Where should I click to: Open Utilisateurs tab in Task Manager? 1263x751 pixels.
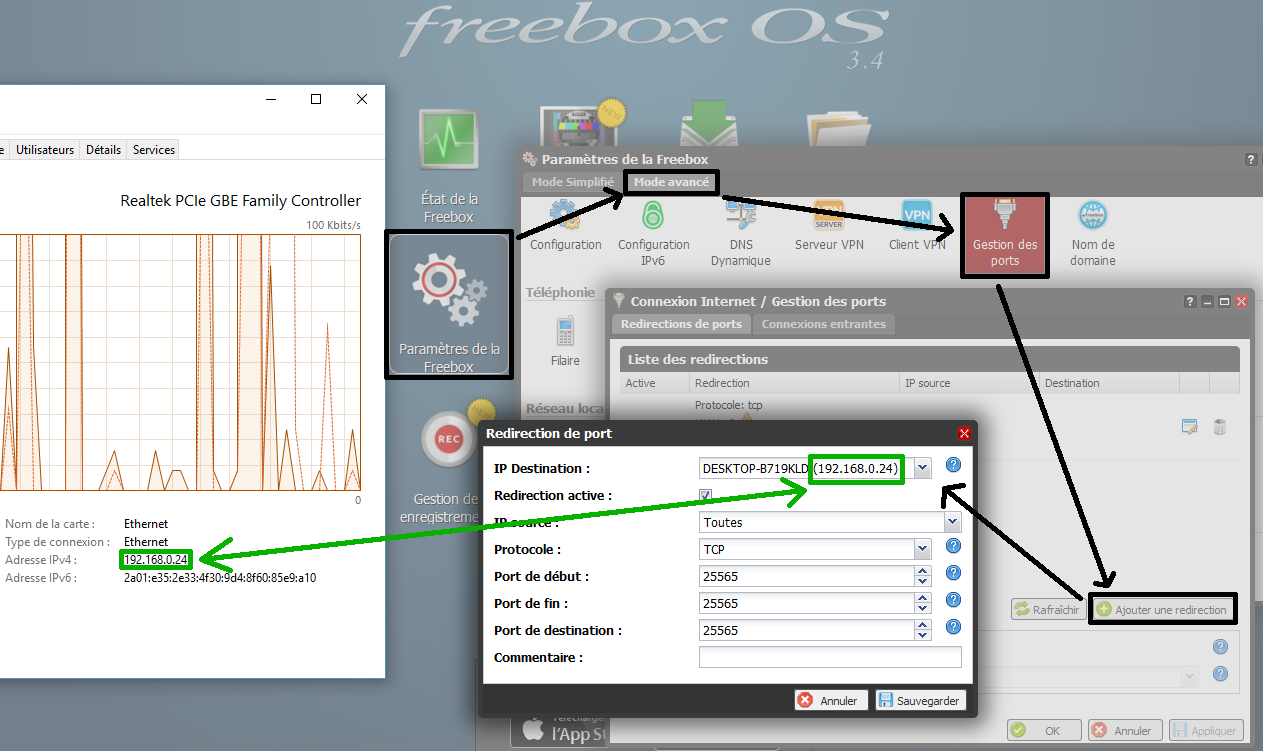(45, 150)
